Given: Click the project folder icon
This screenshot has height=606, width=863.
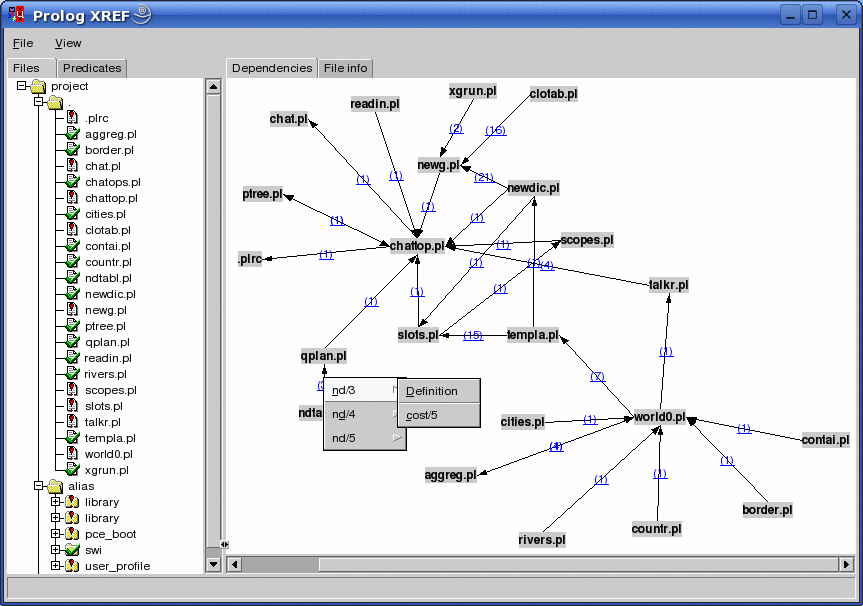Looking at the screenshot, I should (38, 86).
